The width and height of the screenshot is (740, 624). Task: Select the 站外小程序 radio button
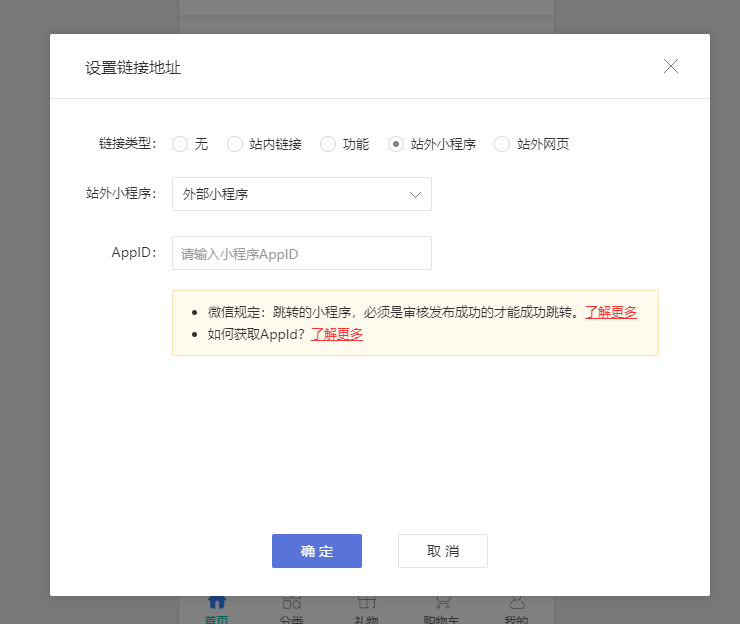395,144
